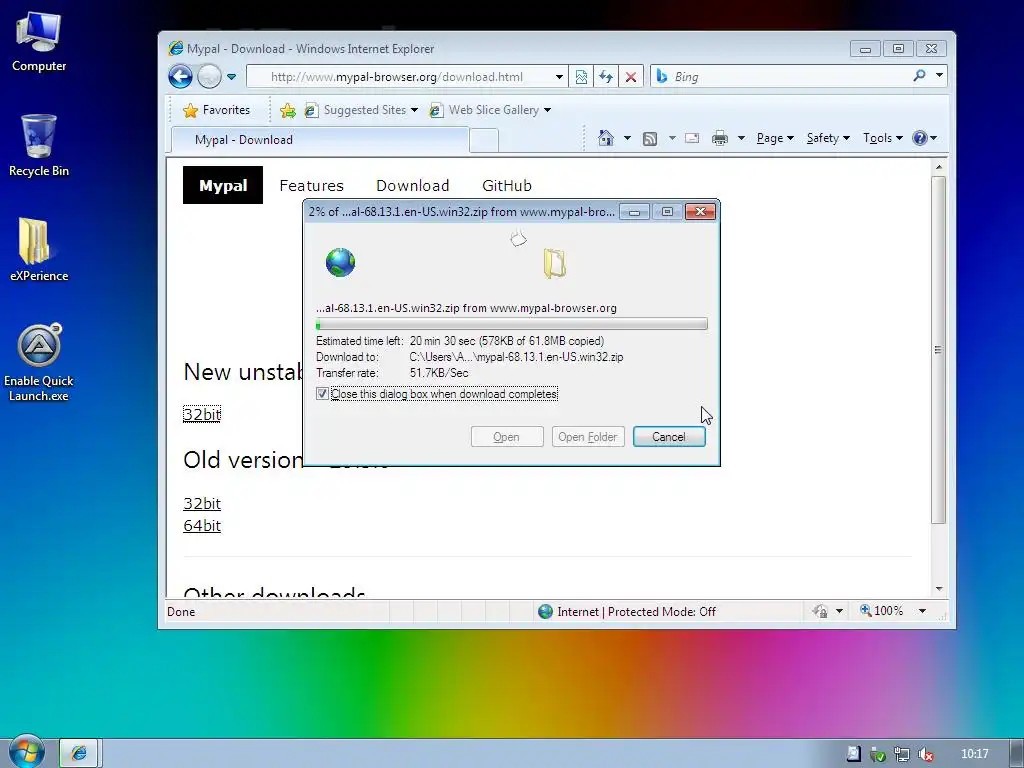Image resolution: width=1024 pixels, height=768 pixels.
Task: Click the Safely Remove Hardware tray icon
Action: 878,754
